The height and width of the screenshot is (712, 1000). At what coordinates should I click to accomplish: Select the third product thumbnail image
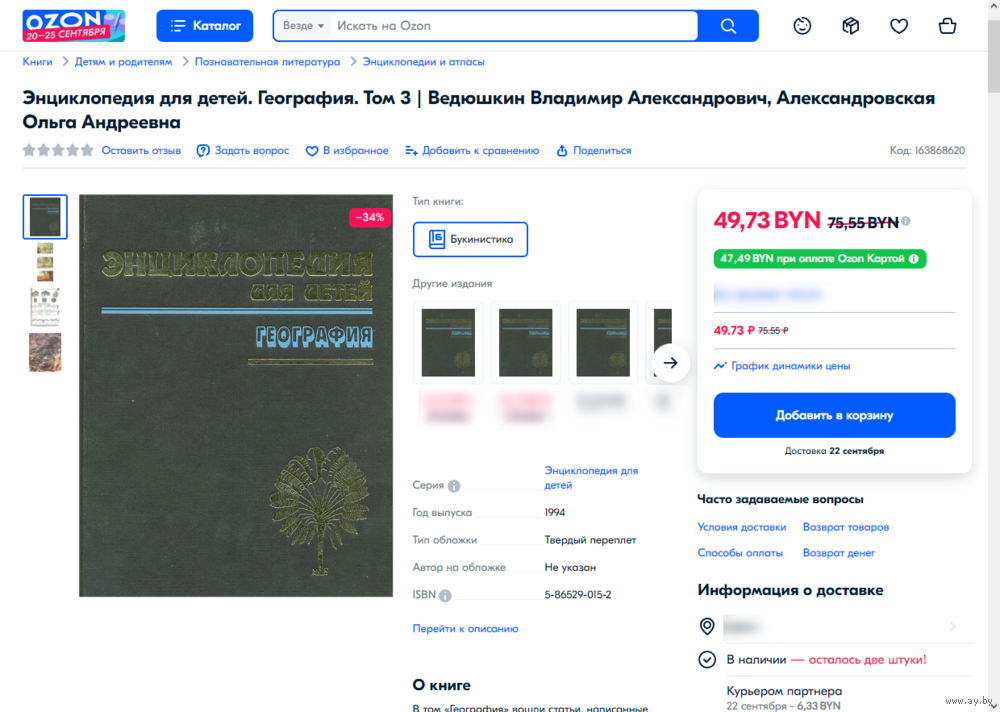[x=45, y=306]
